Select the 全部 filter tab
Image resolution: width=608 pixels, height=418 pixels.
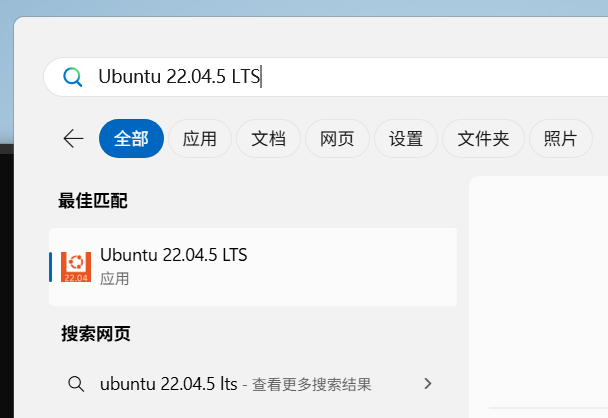click(x=131, y=139)
